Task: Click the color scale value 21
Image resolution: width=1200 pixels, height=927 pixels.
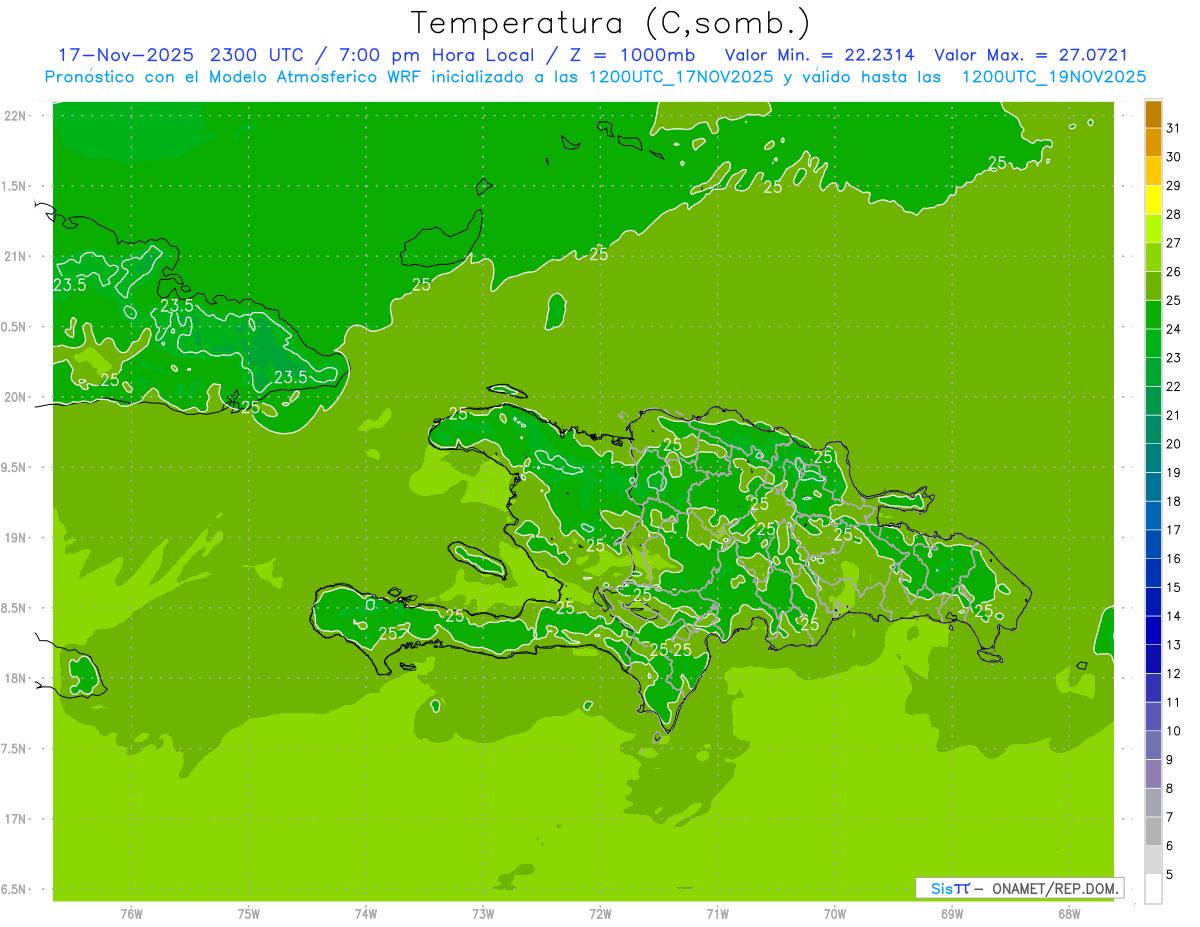Action: (1173, 415)
